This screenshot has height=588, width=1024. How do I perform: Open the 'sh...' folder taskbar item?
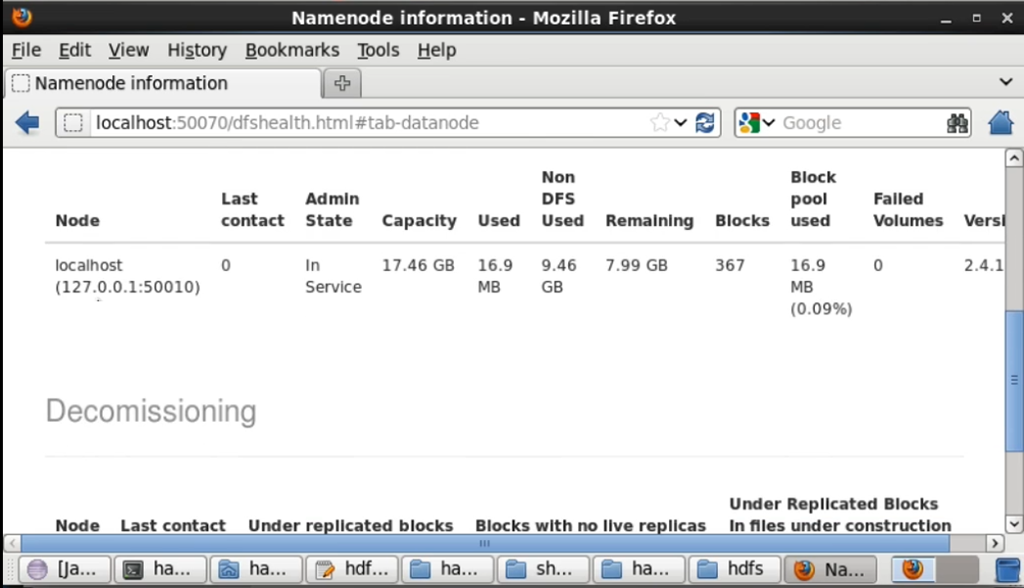point(543,569)
